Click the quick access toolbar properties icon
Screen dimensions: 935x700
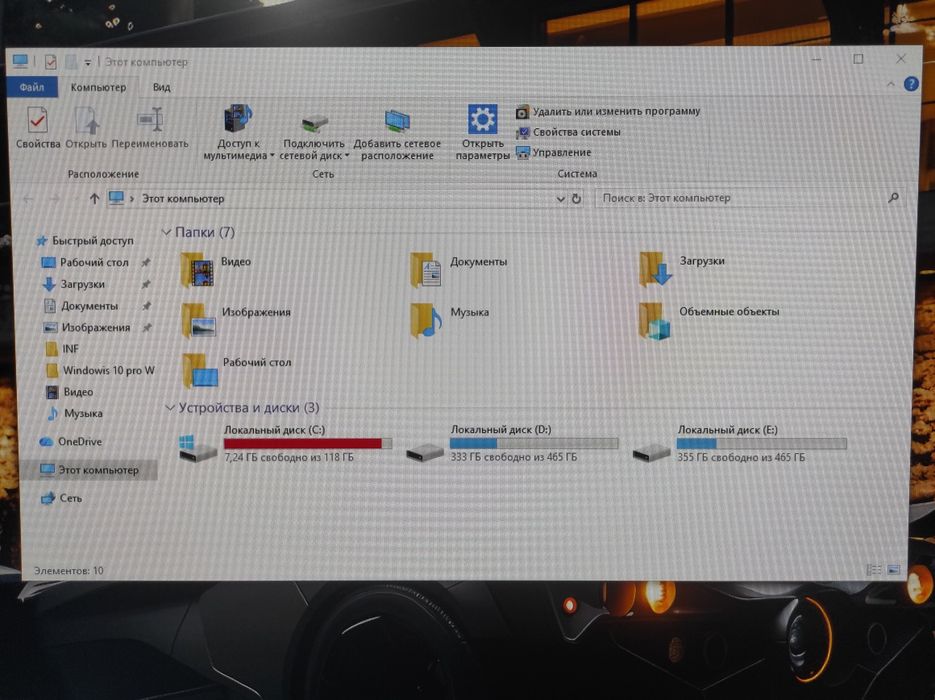(x=51, y=61)
